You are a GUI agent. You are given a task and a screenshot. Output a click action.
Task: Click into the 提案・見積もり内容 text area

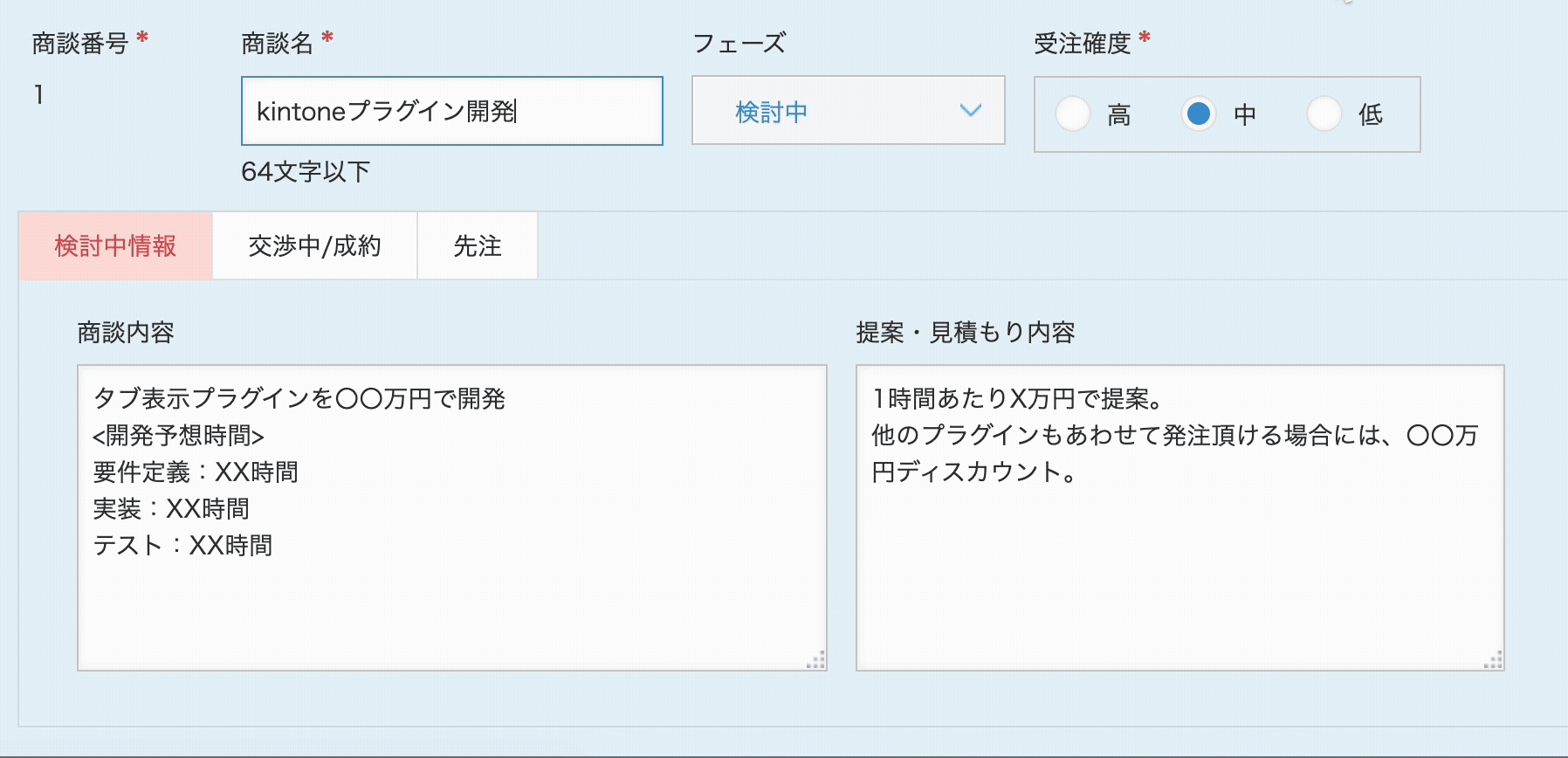(1179, 568)
